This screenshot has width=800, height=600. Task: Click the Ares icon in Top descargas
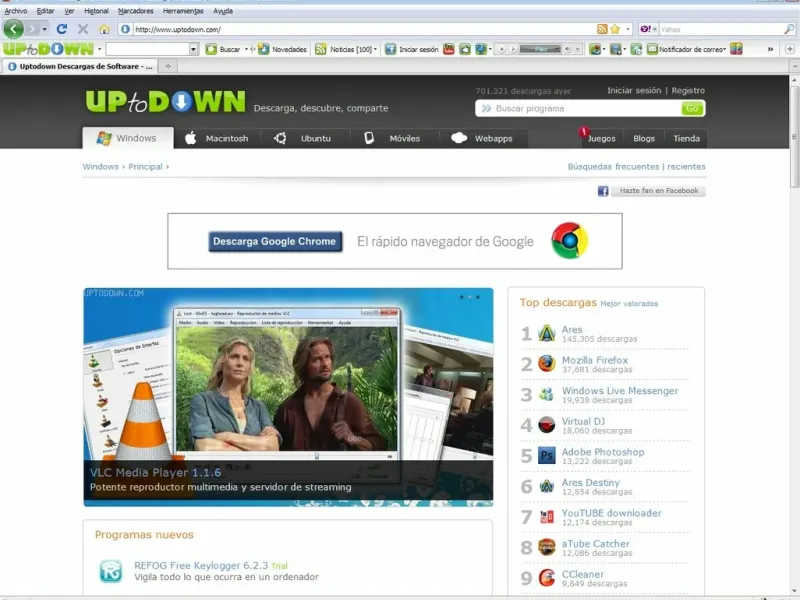point(546,334)
